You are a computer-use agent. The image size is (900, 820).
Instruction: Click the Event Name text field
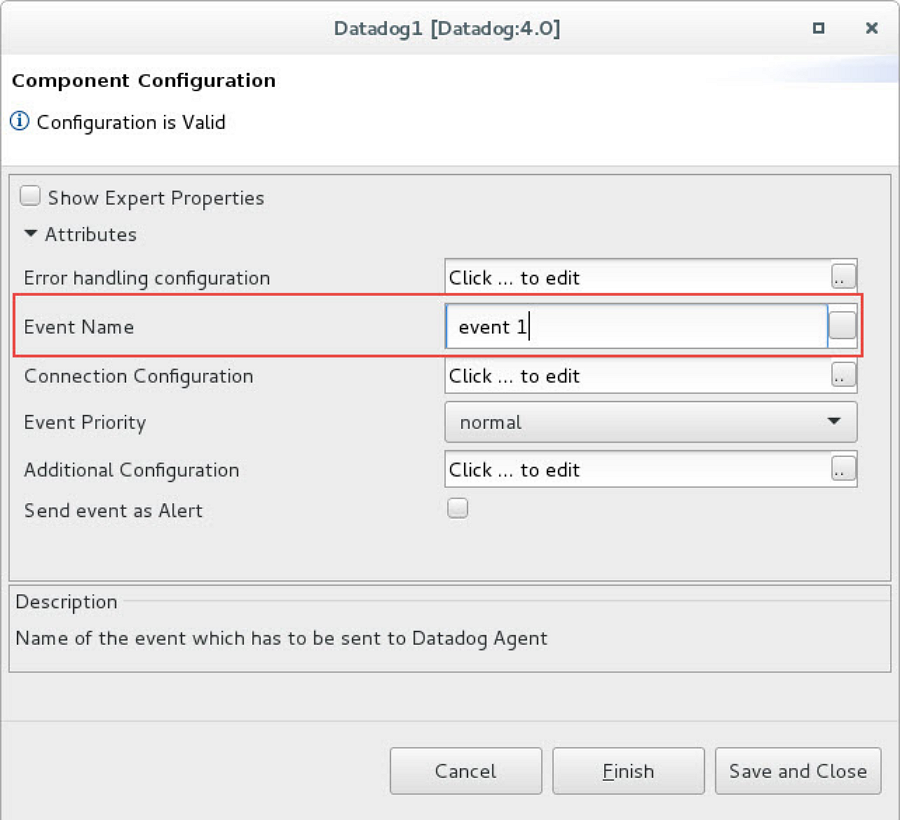(x=637, y=327)
